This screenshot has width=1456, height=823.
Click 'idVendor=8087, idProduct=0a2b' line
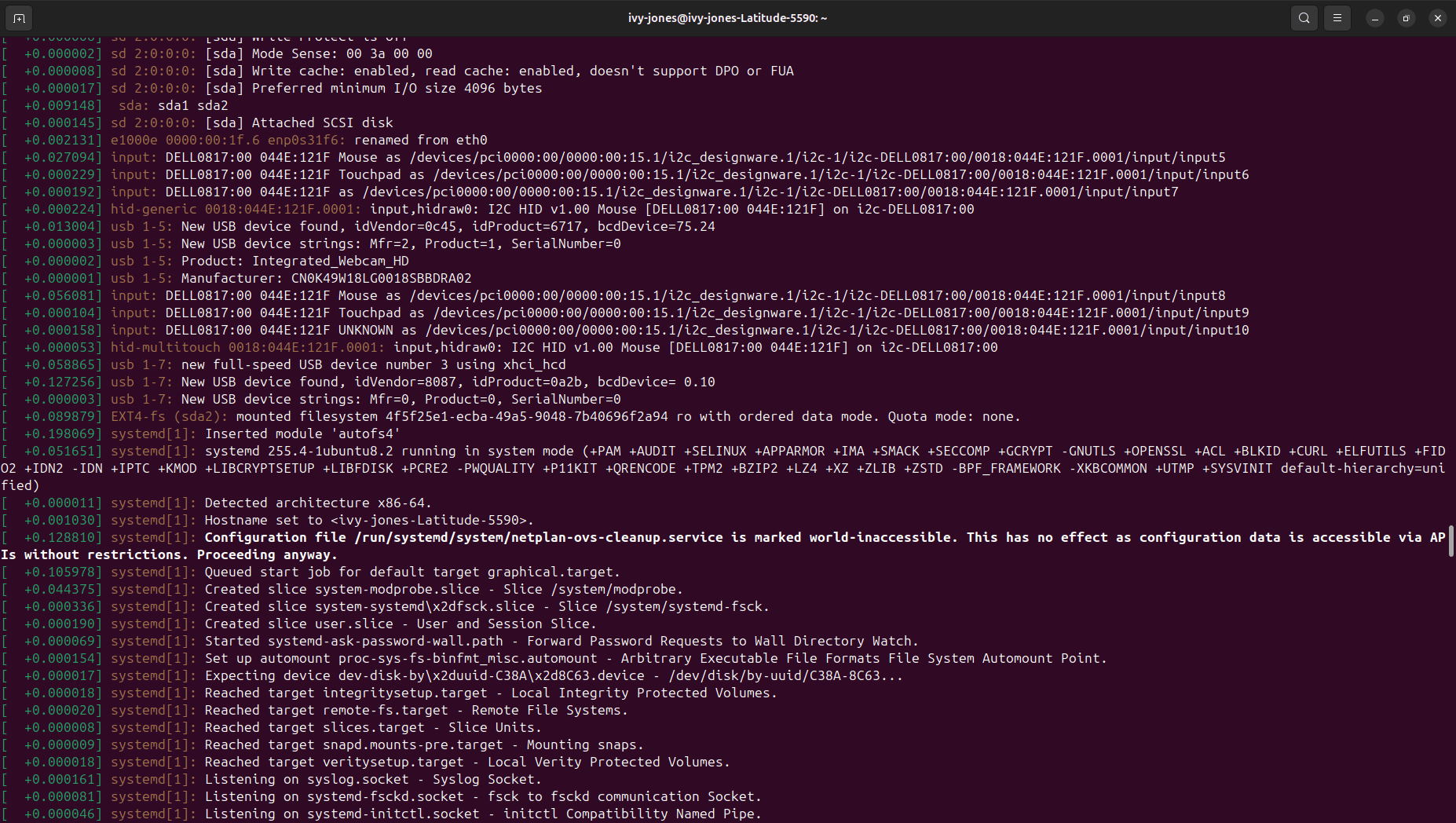[x=358, y=382]
